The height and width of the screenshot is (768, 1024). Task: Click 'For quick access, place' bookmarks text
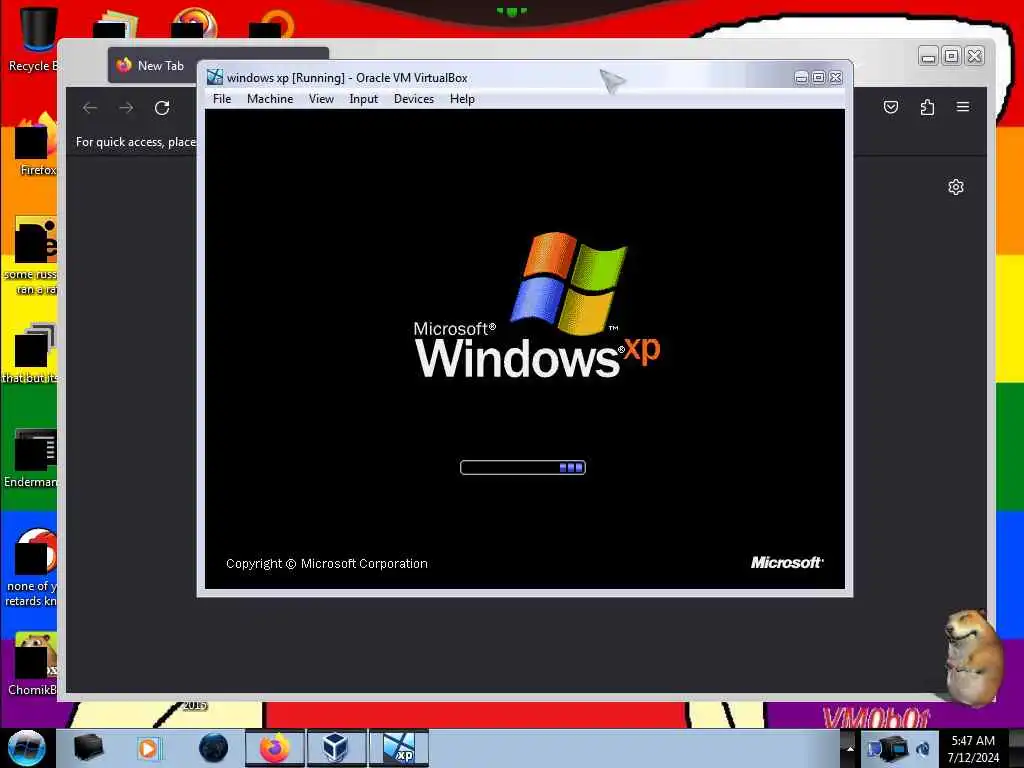click(x=136, y=142)
